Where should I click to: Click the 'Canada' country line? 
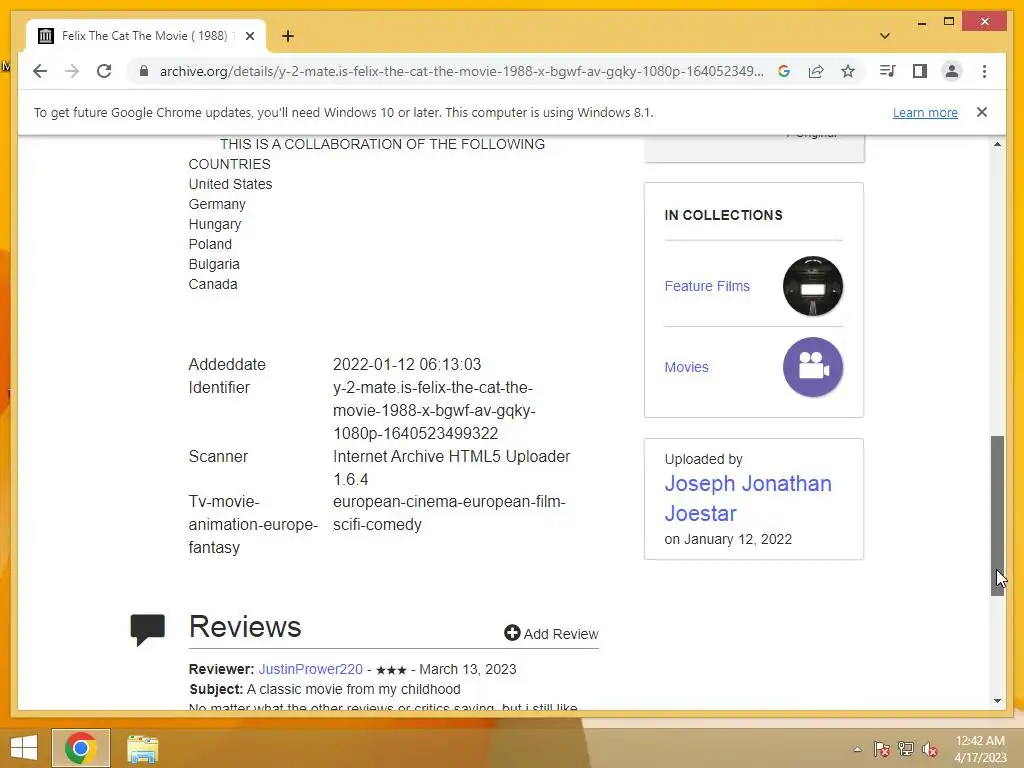[x=213, y=284]
